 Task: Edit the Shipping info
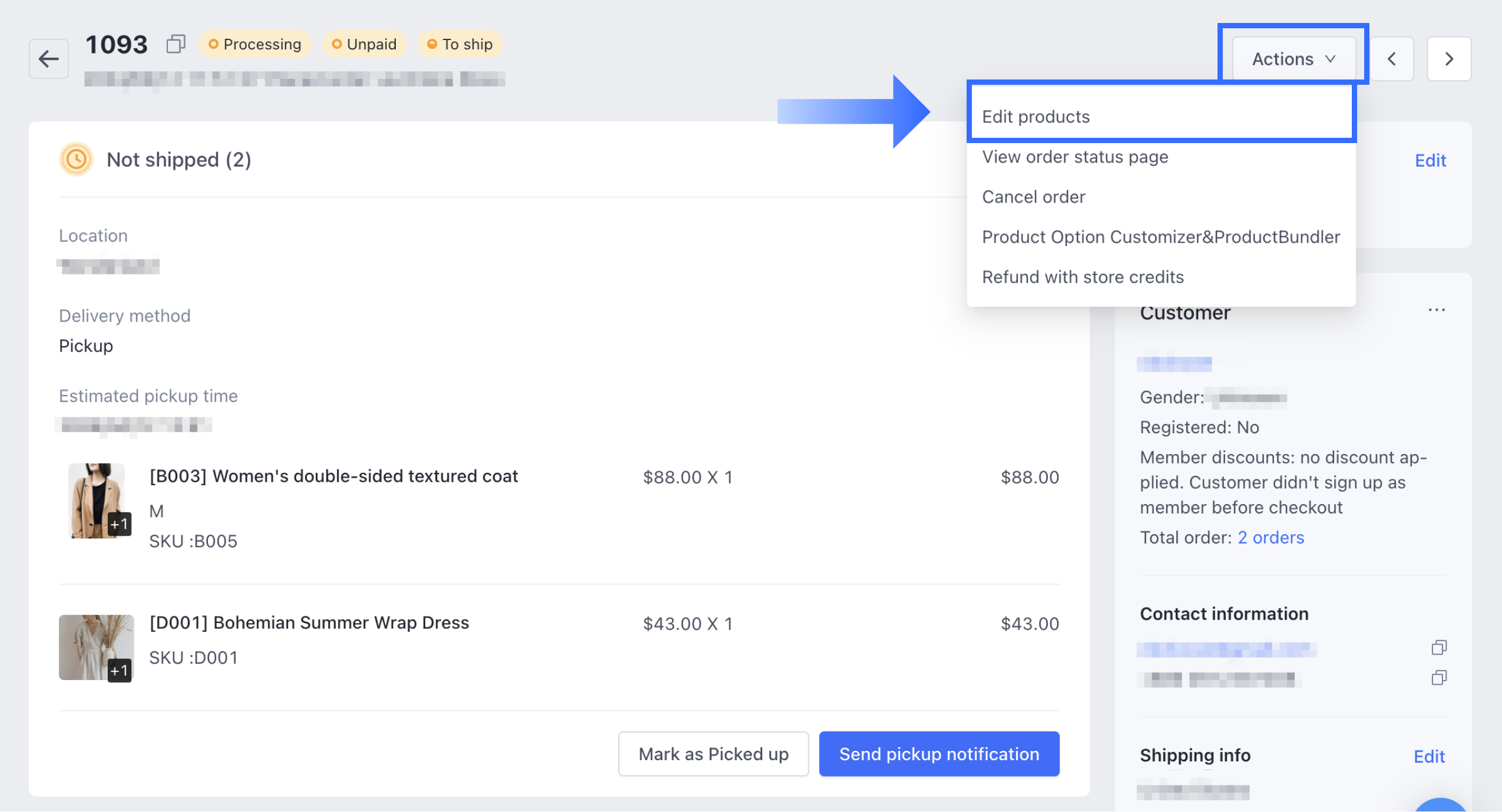pos(1429,756)
